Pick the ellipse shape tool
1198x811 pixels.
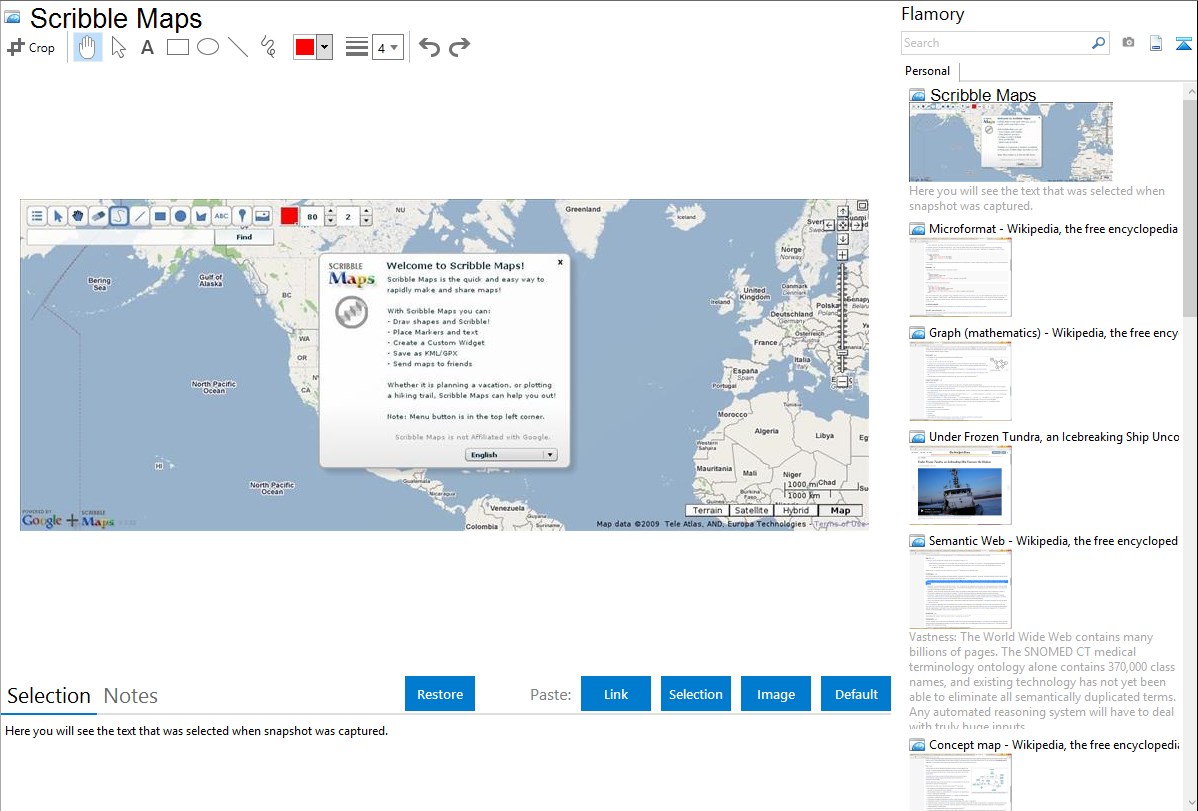pyautogui.click(x=208, y=47)
